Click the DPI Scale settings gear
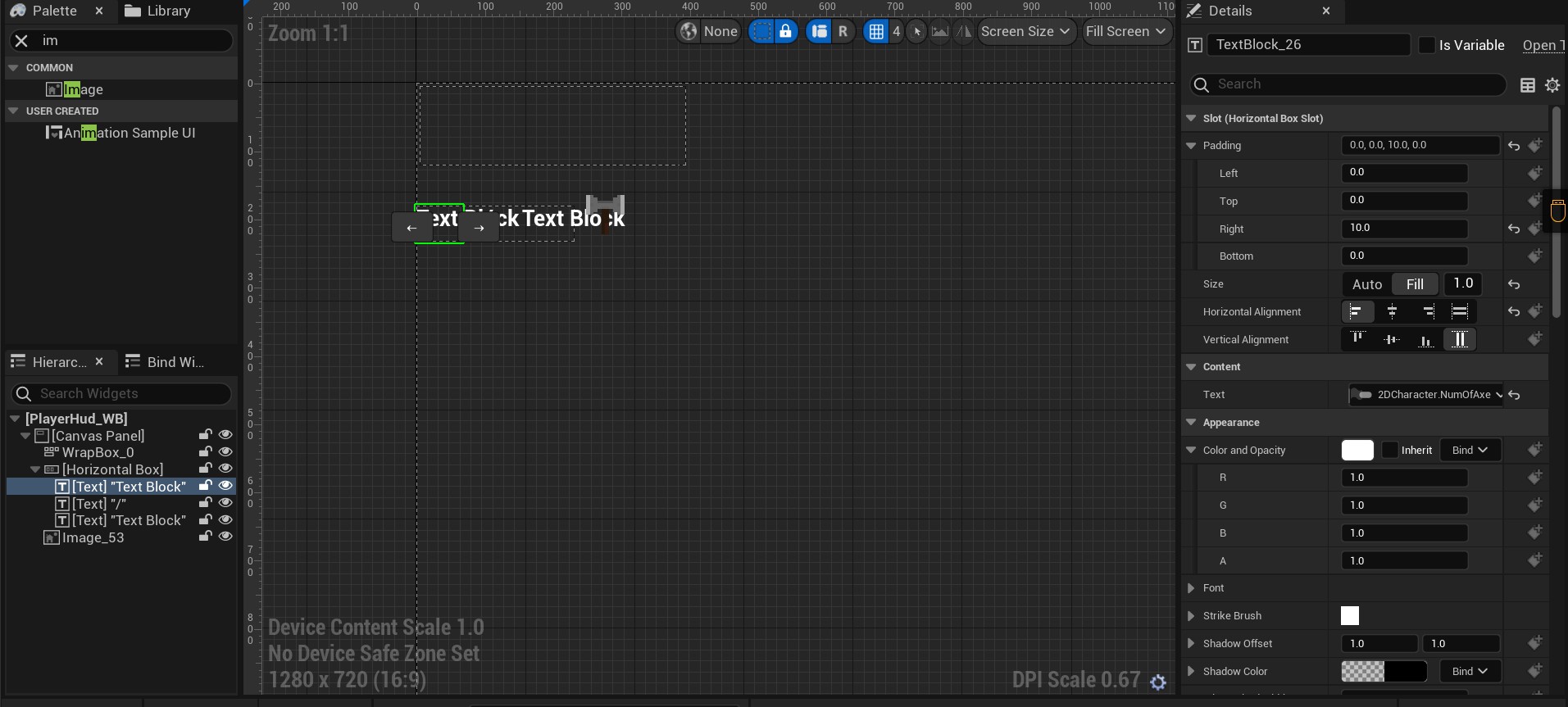The height and width of the screenshot is (707, 1568). pos(1157,682)
